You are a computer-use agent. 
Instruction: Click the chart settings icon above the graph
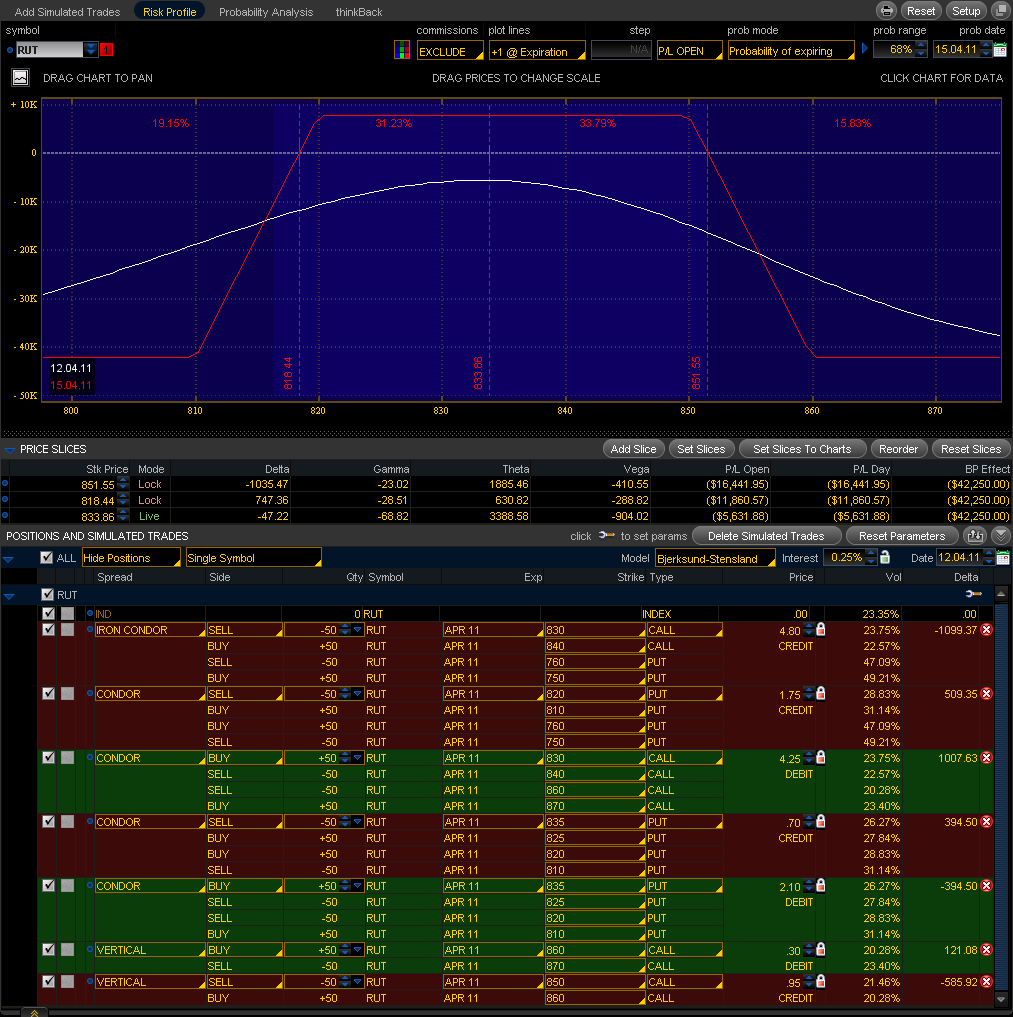pos(20,78)
